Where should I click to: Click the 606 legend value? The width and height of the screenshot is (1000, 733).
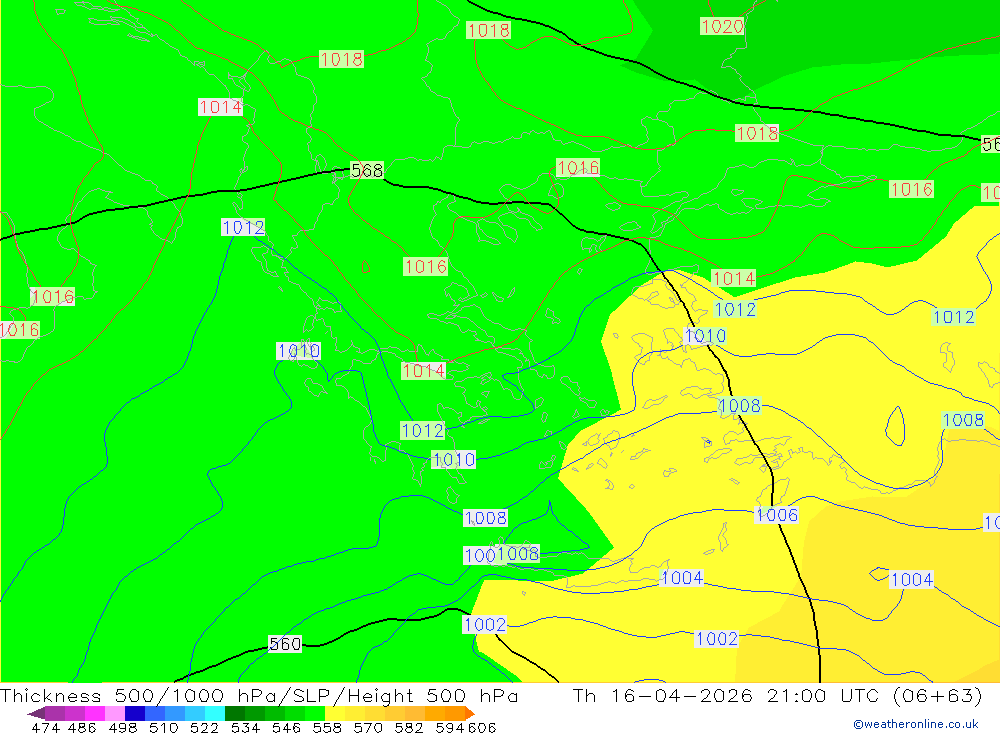[x=482, y=727]
